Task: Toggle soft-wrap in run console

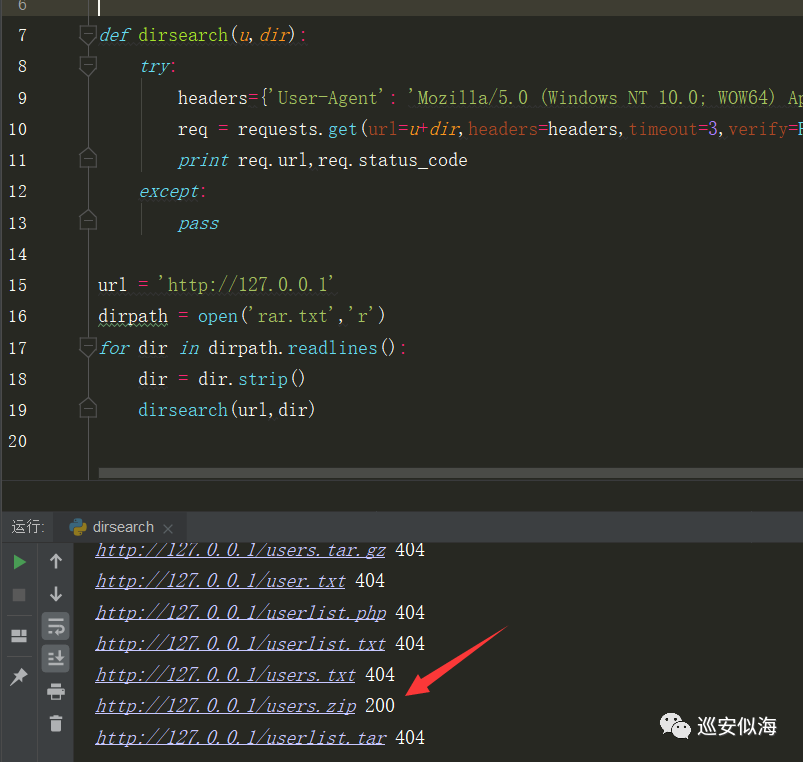Action: (56, 626)
